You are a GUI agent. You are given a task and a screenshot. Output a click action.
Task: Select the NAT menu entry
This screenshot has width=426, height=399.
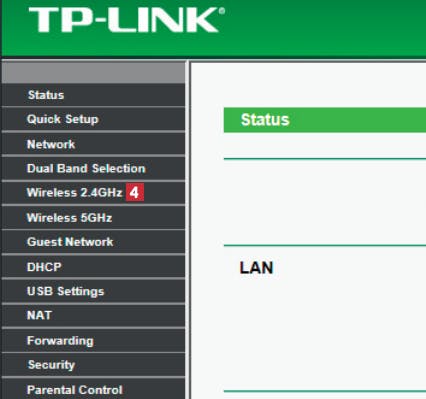(x=93, y=315)
